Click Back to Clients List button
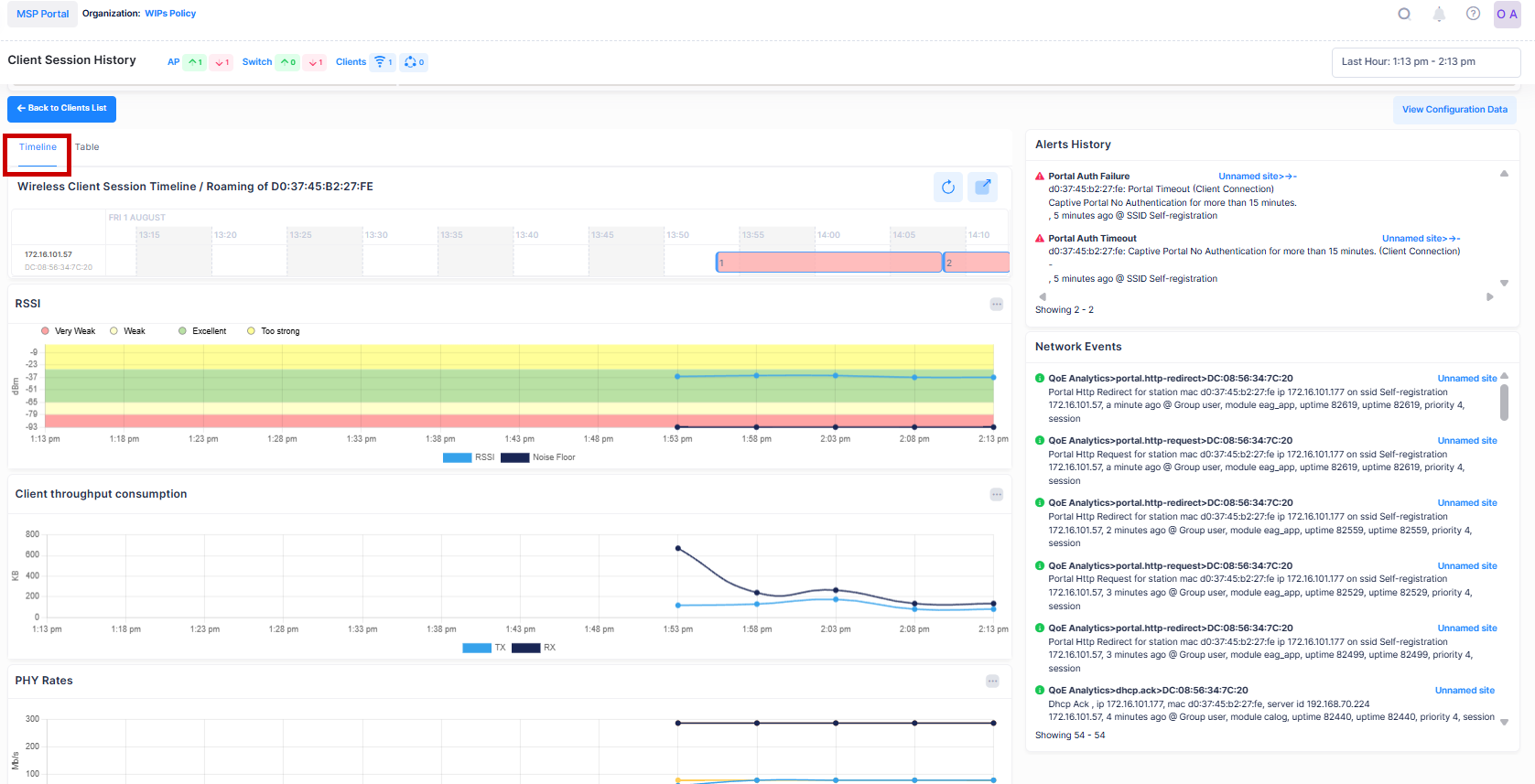This screenshot has width=1535, height=784. pos(61,109)
